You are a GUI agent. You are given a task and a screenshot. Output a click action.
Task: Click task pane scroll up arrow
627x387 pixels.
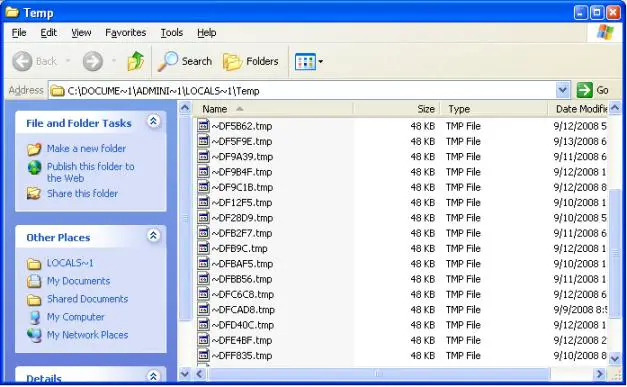pyautogui.click(x=185, y=108)
